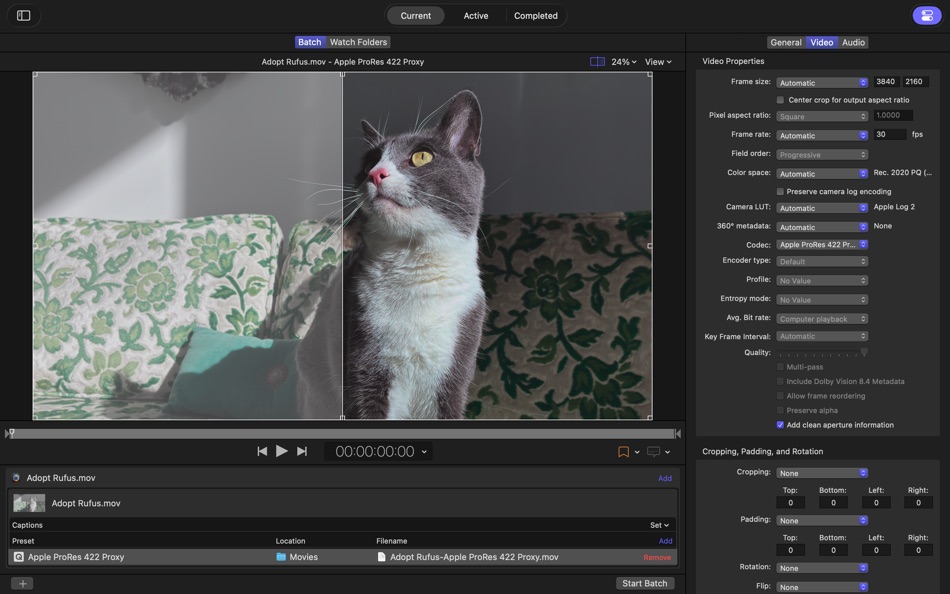Open Rotation dropdown
This screenshot has width=950, height=594.
822,568
